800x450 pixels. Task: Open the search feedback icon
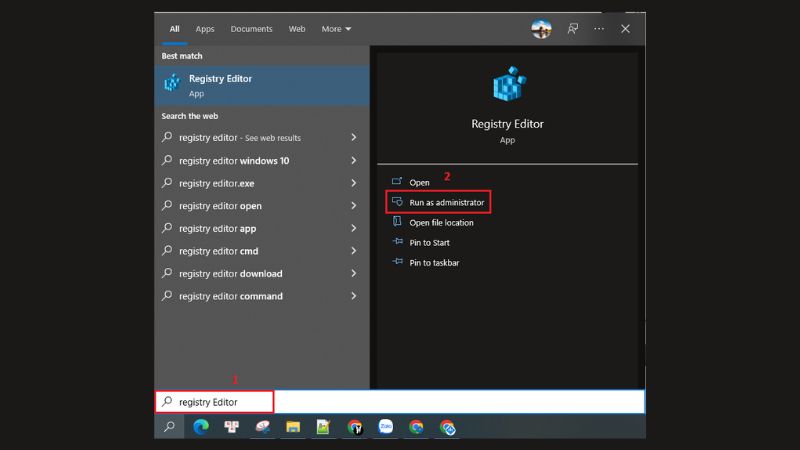click(x=573, y=29)
